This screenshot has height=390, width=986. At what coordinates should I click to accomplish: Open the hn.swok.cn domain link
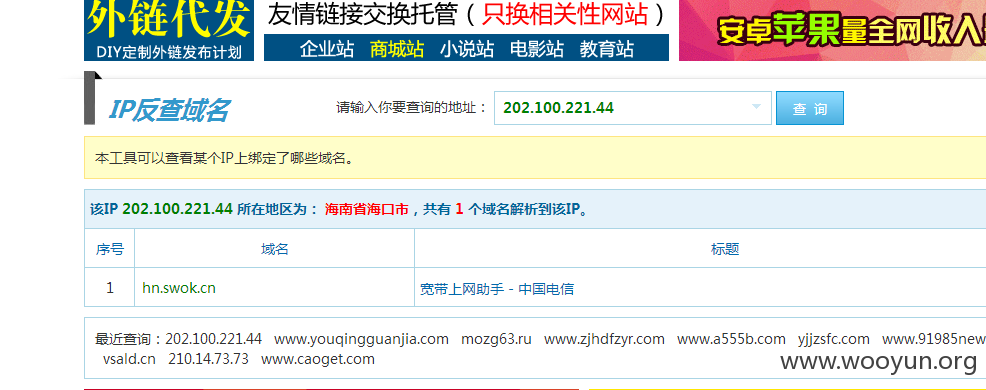tap(179, 288)
